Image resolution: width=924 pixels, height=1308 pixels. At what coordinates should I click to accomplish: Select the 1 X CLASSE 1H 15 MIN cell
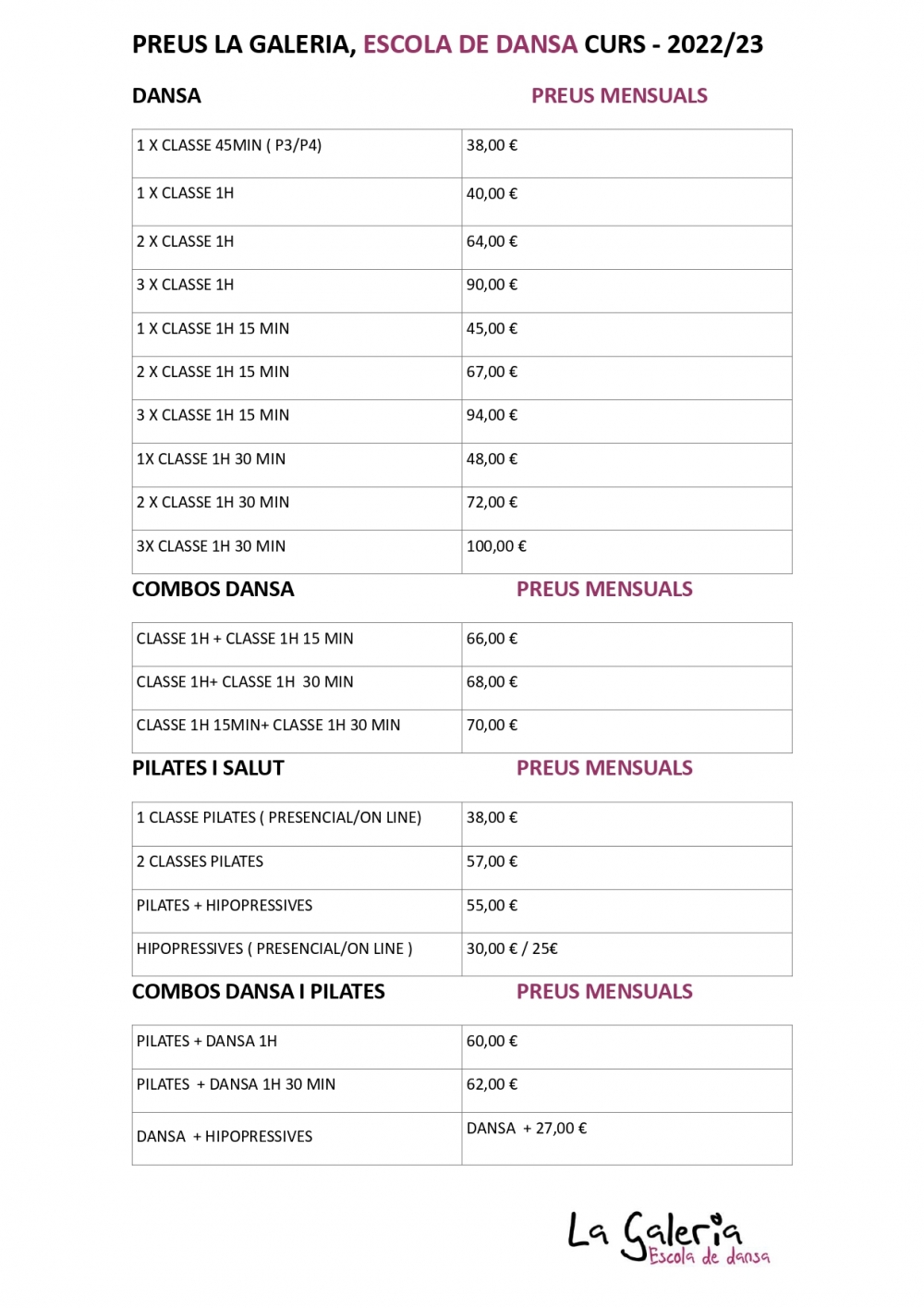click(213, 328)
